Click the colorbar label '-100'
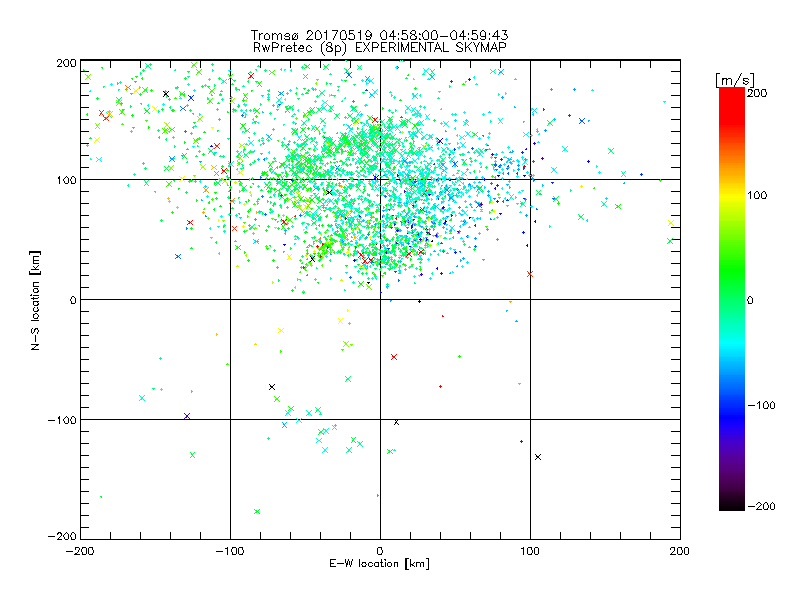Viewport: 800px width, 600px height. point(761,405)
